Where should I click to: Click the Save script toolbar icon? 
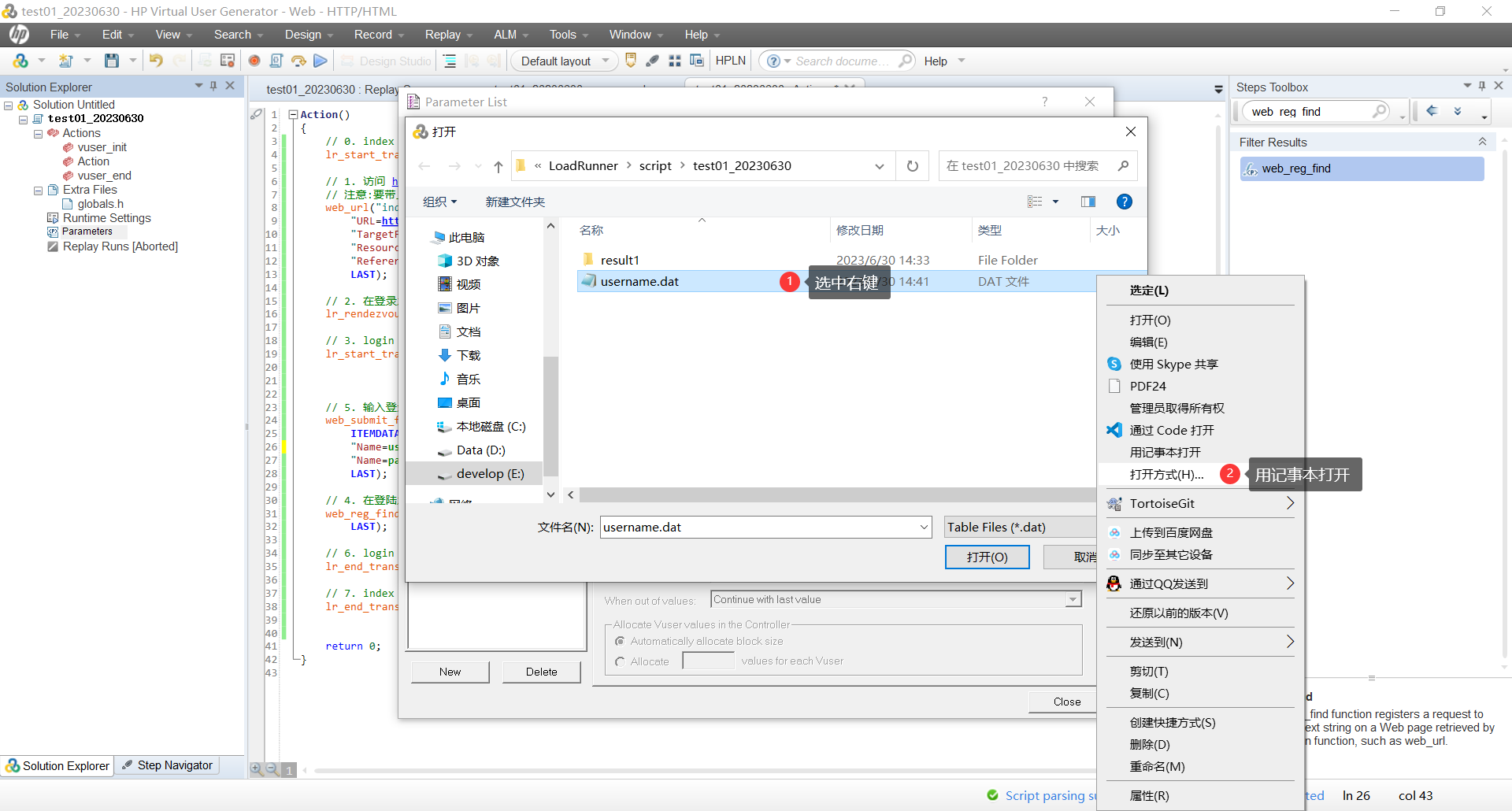coord(112,61)
